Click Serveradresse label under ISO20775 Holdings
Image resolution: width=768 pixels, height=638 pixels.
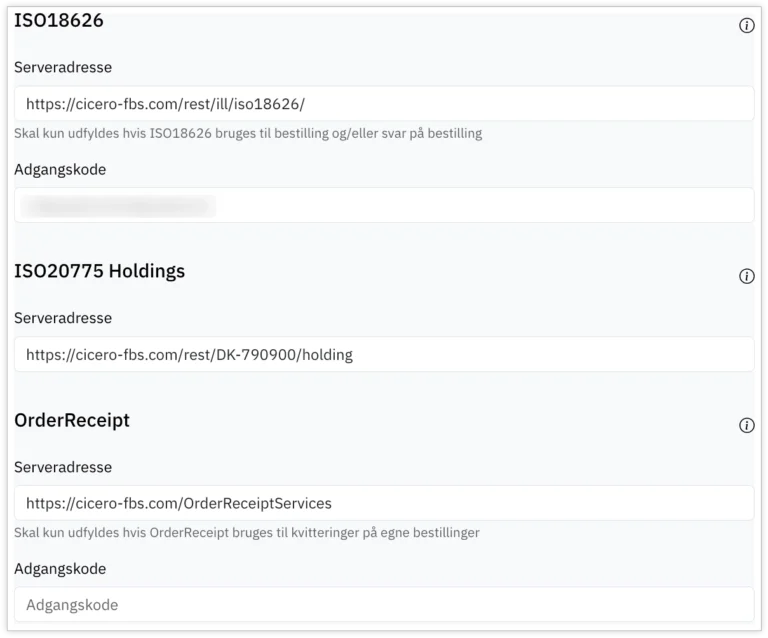pos(63,318)
